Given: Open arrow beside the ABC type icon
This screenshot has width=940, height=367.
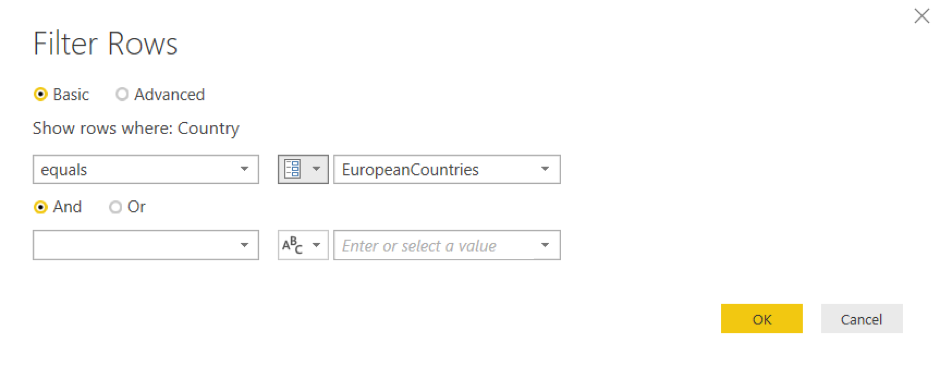Looking at the screenshot, I should pyautogui.click(x=317, y=245).
